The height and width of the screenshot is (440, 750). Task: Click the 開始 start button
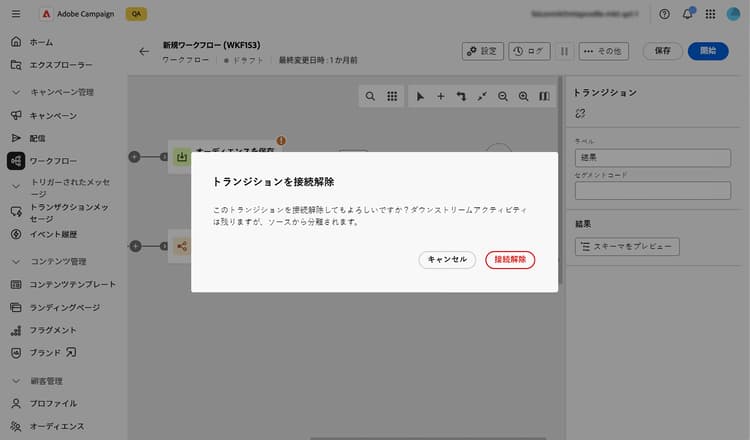pos(708,51)
